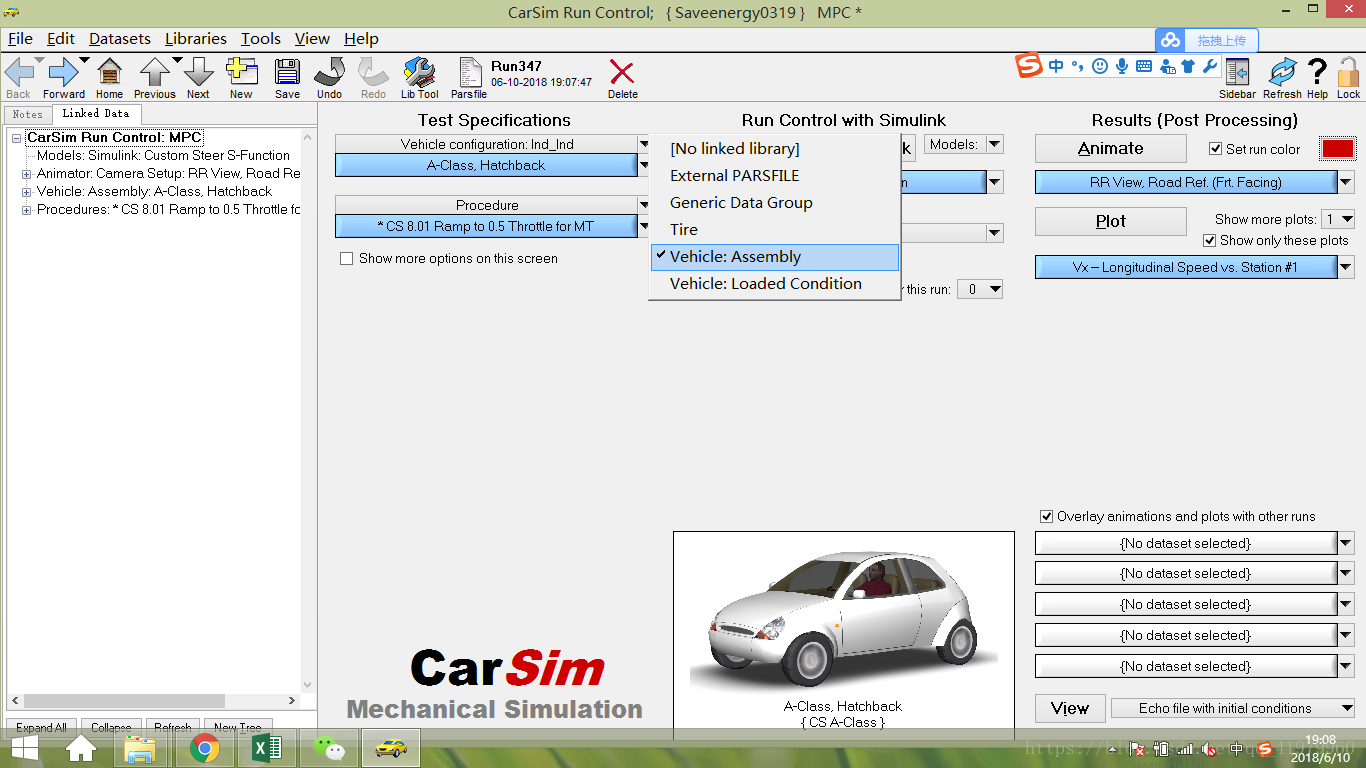The height and width of the screenshot is (768, 1366).
Task: Open the Show more plots count dropdown
Action: [x=1338, y=219]
